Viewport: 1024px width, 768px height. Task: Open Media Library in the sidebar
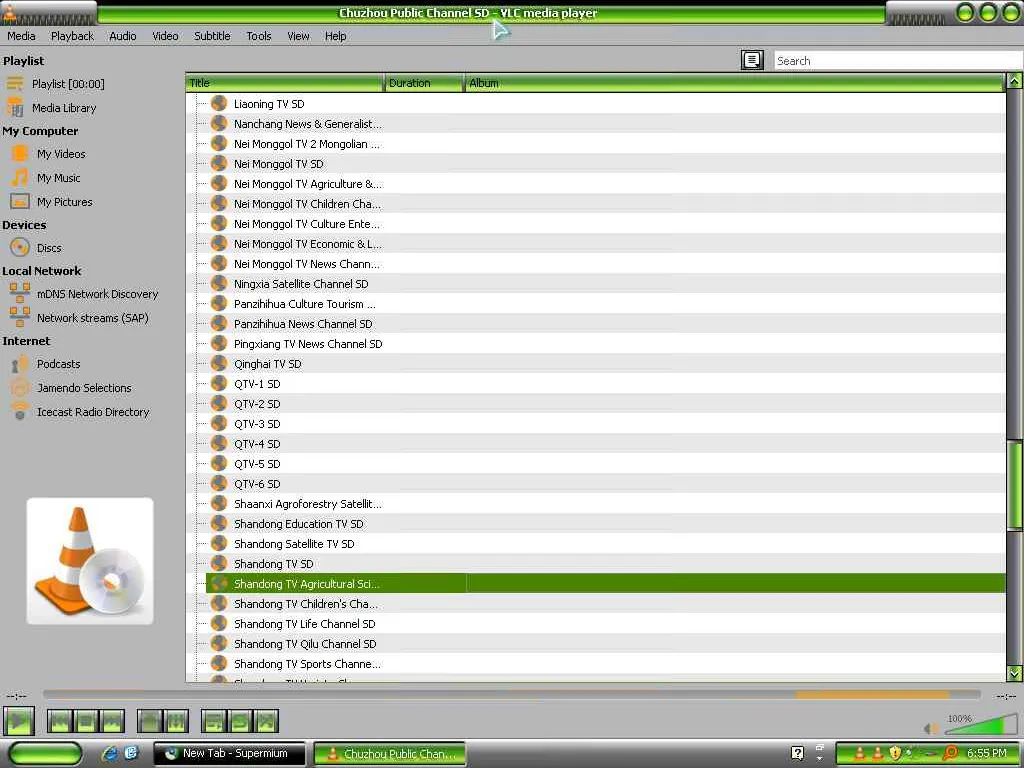click(x=64, y=108)
